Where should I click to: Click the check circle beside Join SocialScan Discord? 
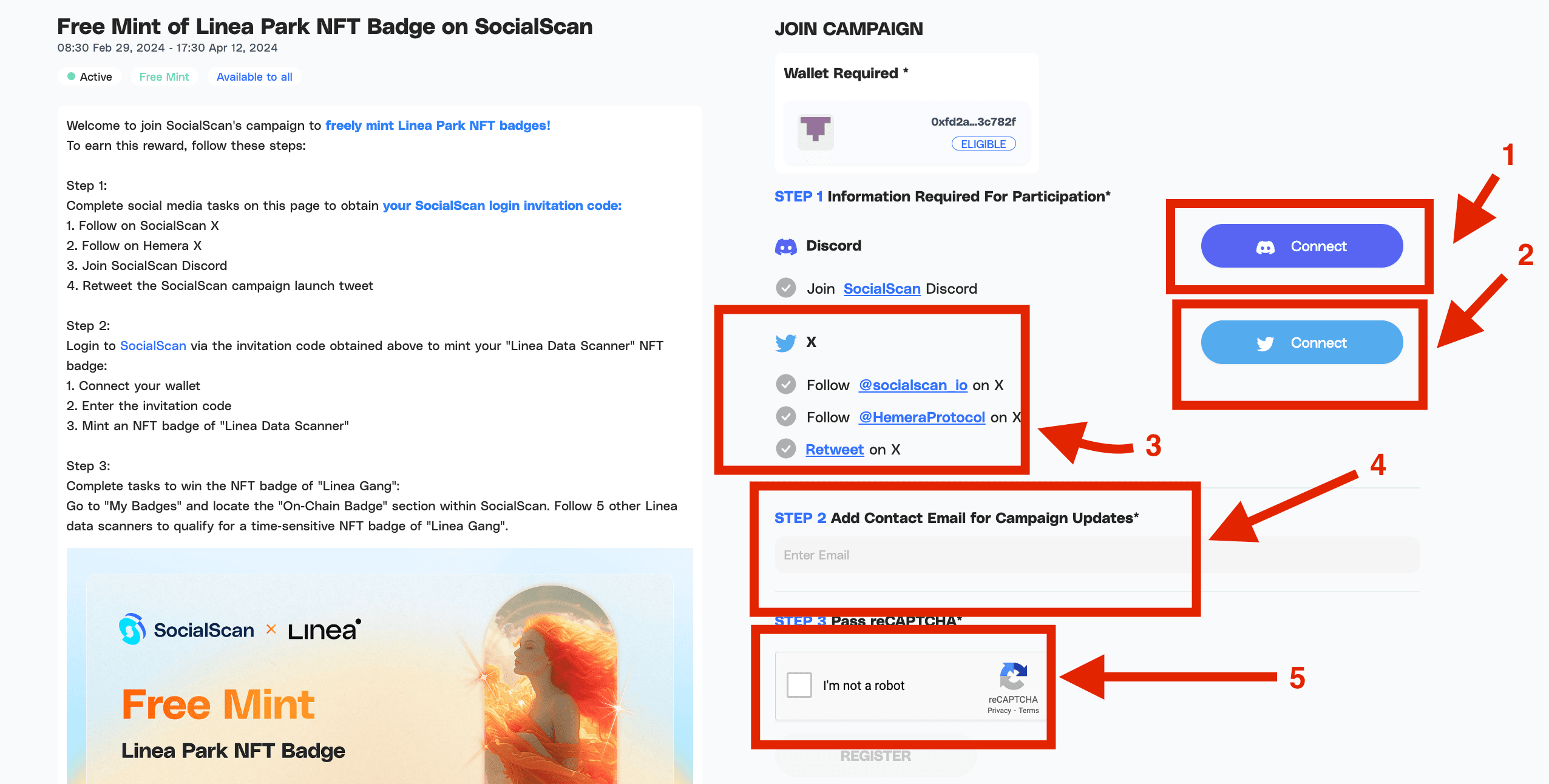click(x=786, y=288)
